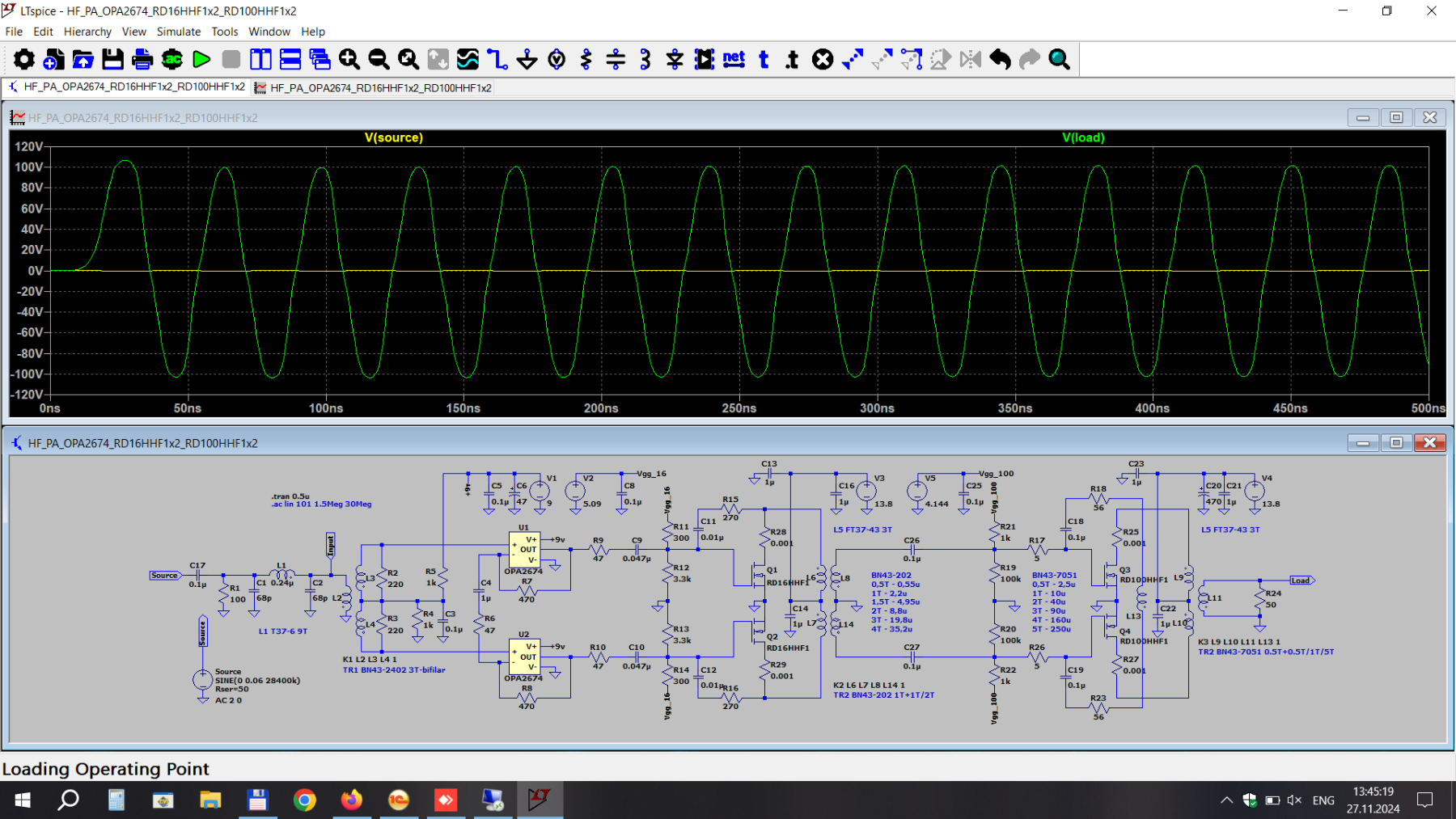The height and width of the screenshot is (819, 1456).
Task: Click the .tran 0.5u directive text
Action: [x=290, y=496]
